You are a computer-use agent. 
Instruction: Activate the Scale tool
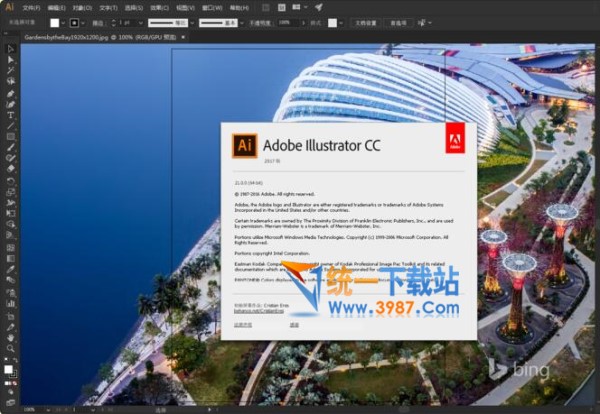[x=10, y=192]
